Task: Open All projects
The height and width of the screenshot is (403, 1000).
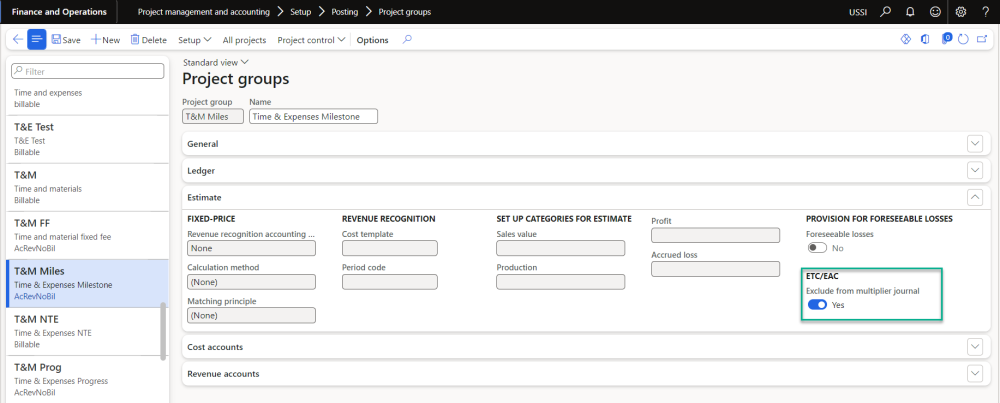Action: pyautogui.click(x=244, y=40)
